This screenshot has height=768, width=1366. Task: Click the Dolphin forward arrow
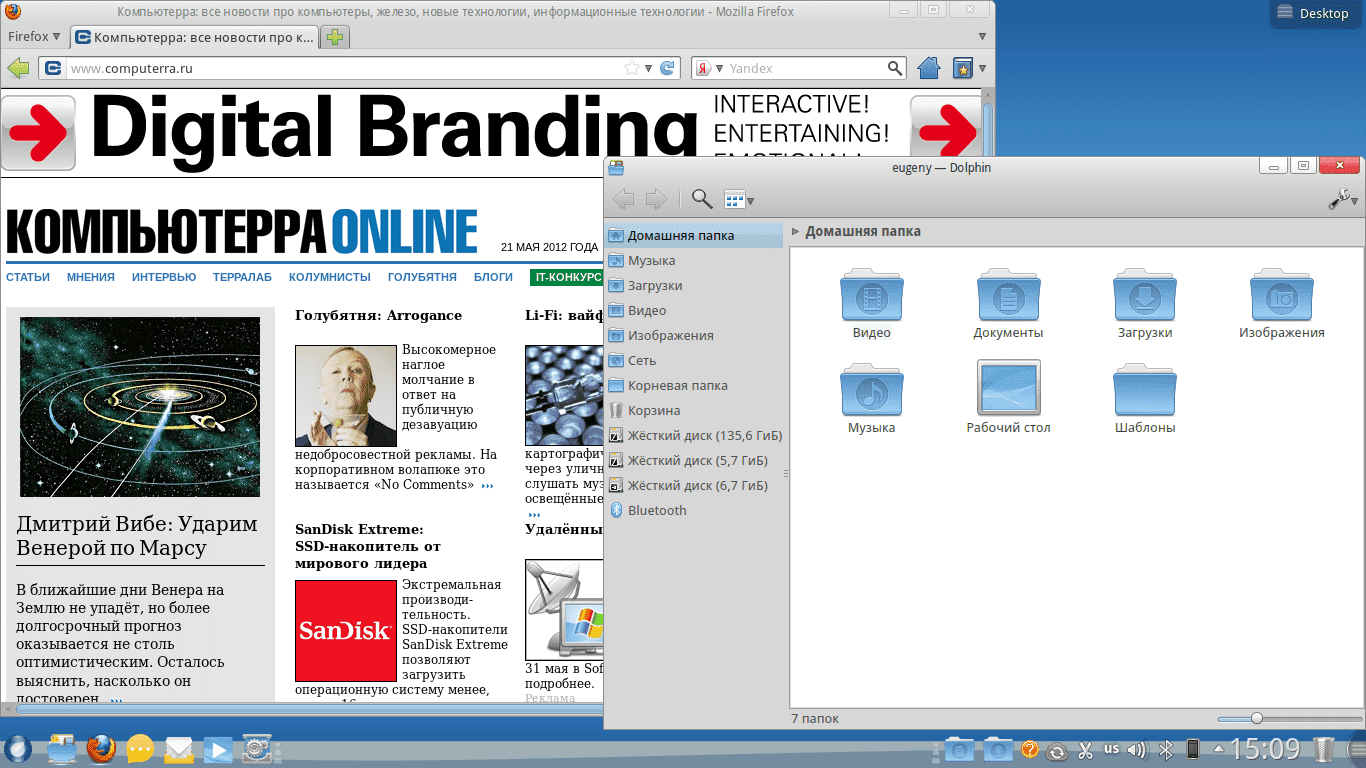(x=656, y=199)
